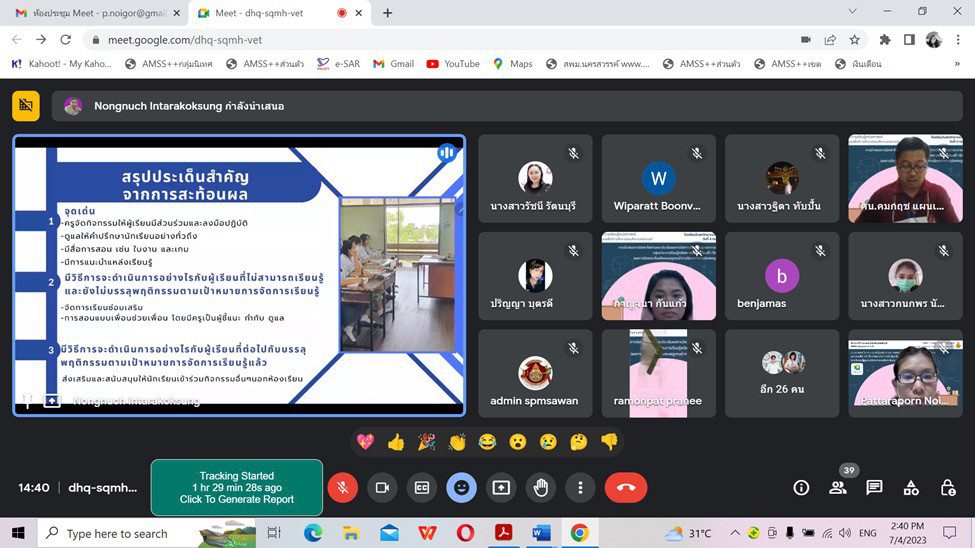The height and width of the screenshot is (548, 975).
Task: Click the camera indicator in address bar
Action: click(806, 40)
